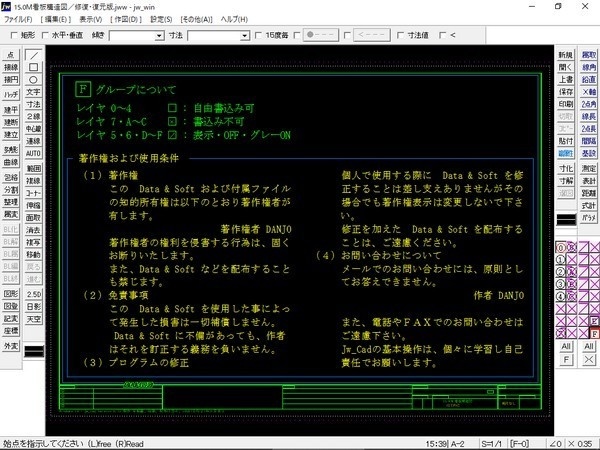Select the 曲線 curve tool
The height and width of the screenshot is (450, 600).
(x=11, y=162)
